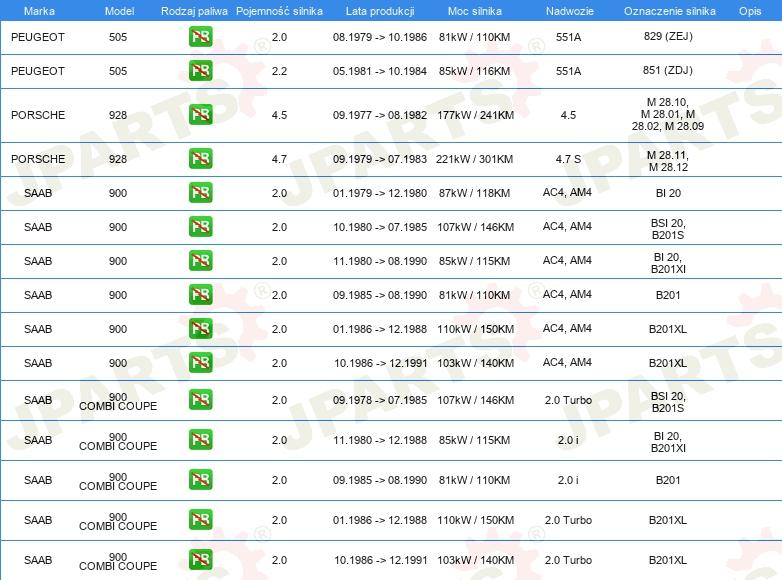Click 2.0 i in the 11.1980 -> 12.1988 row
Image resolution: width=782 pixels, height=580 pixels.
[568, 439]
